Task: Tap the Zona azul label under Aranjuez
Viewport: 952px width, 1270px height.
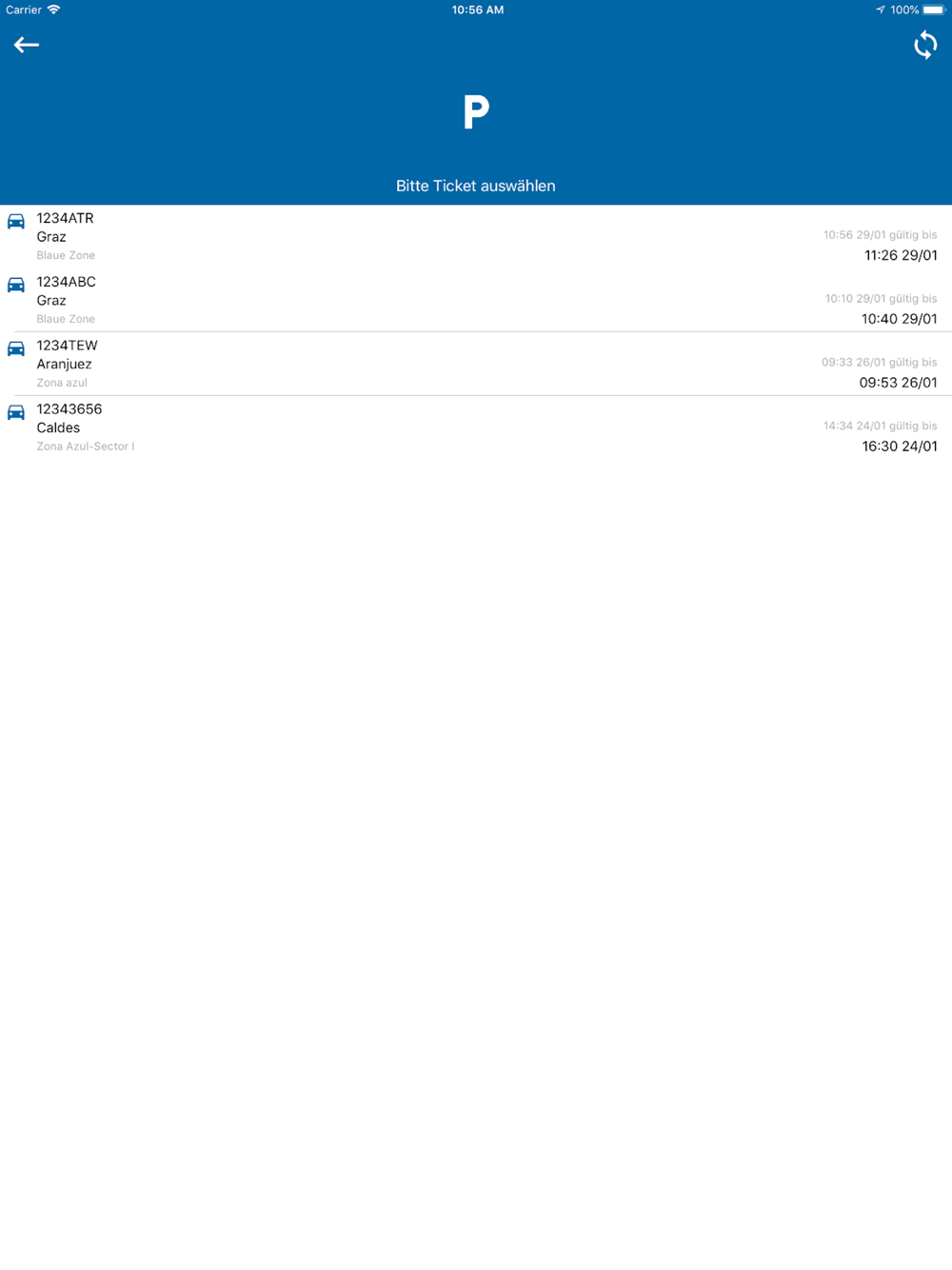Action: [x=62, y=383]
